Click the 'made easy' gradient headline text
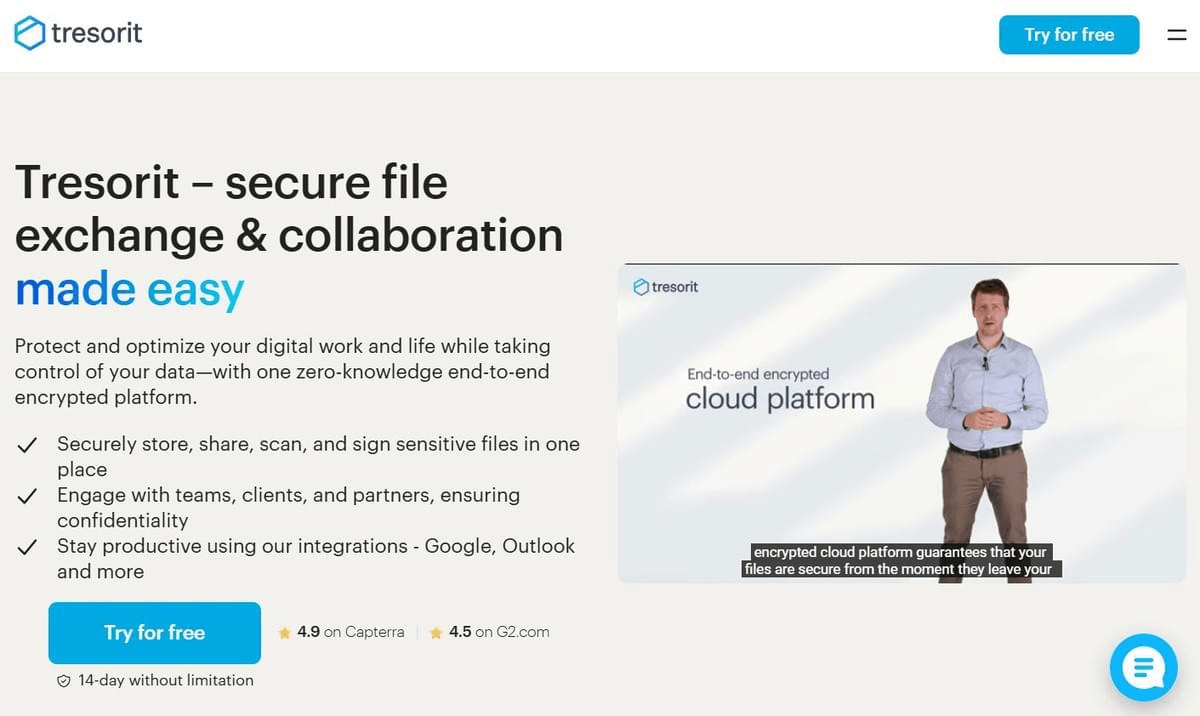 130,289
